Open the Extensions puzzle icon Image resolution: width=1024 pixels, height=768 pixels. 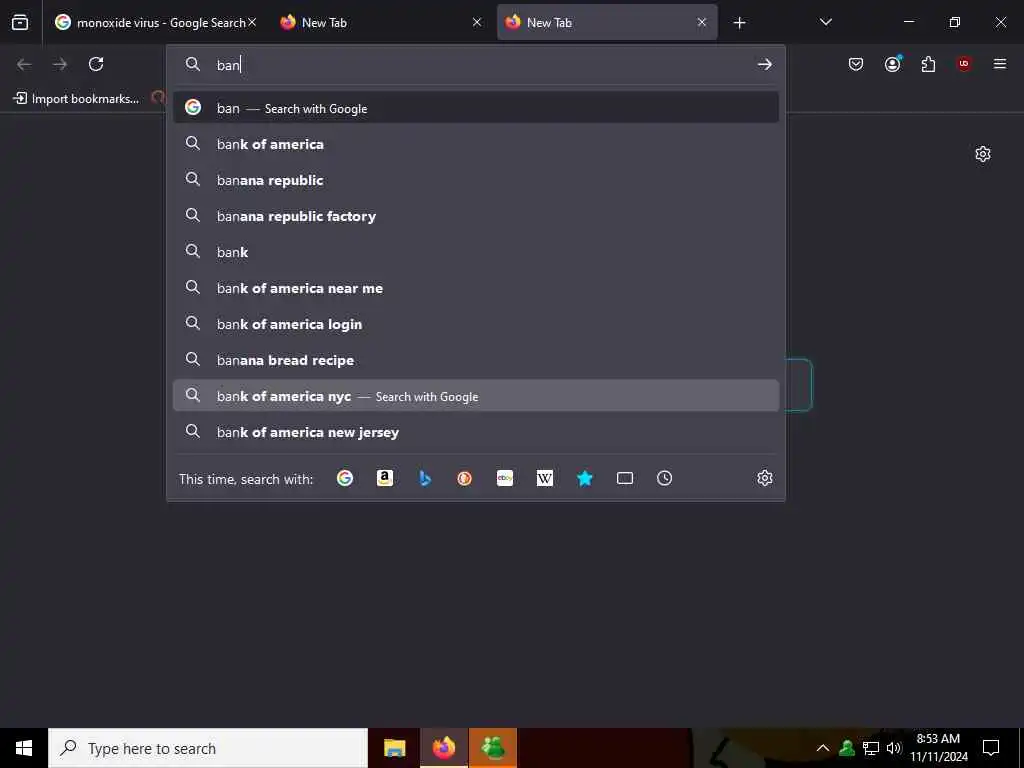pos(928,64)
